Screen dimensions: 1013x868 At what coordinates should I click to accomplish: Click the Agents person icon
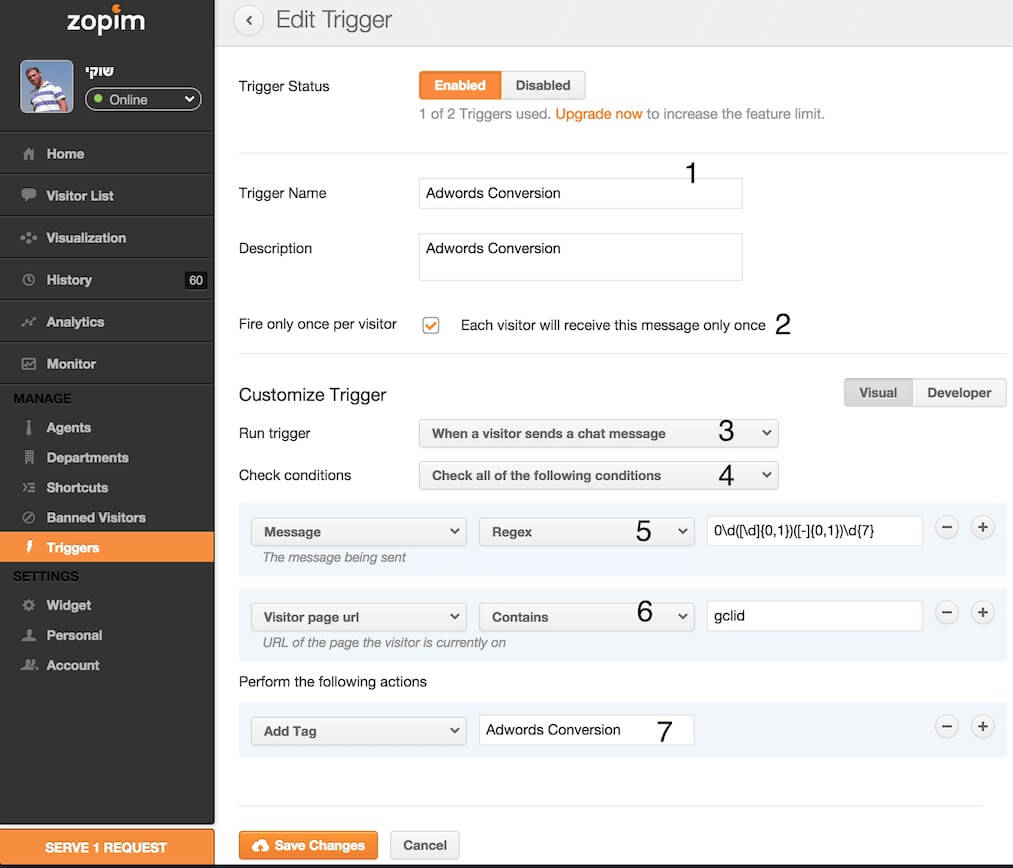(x=28, y=428)
